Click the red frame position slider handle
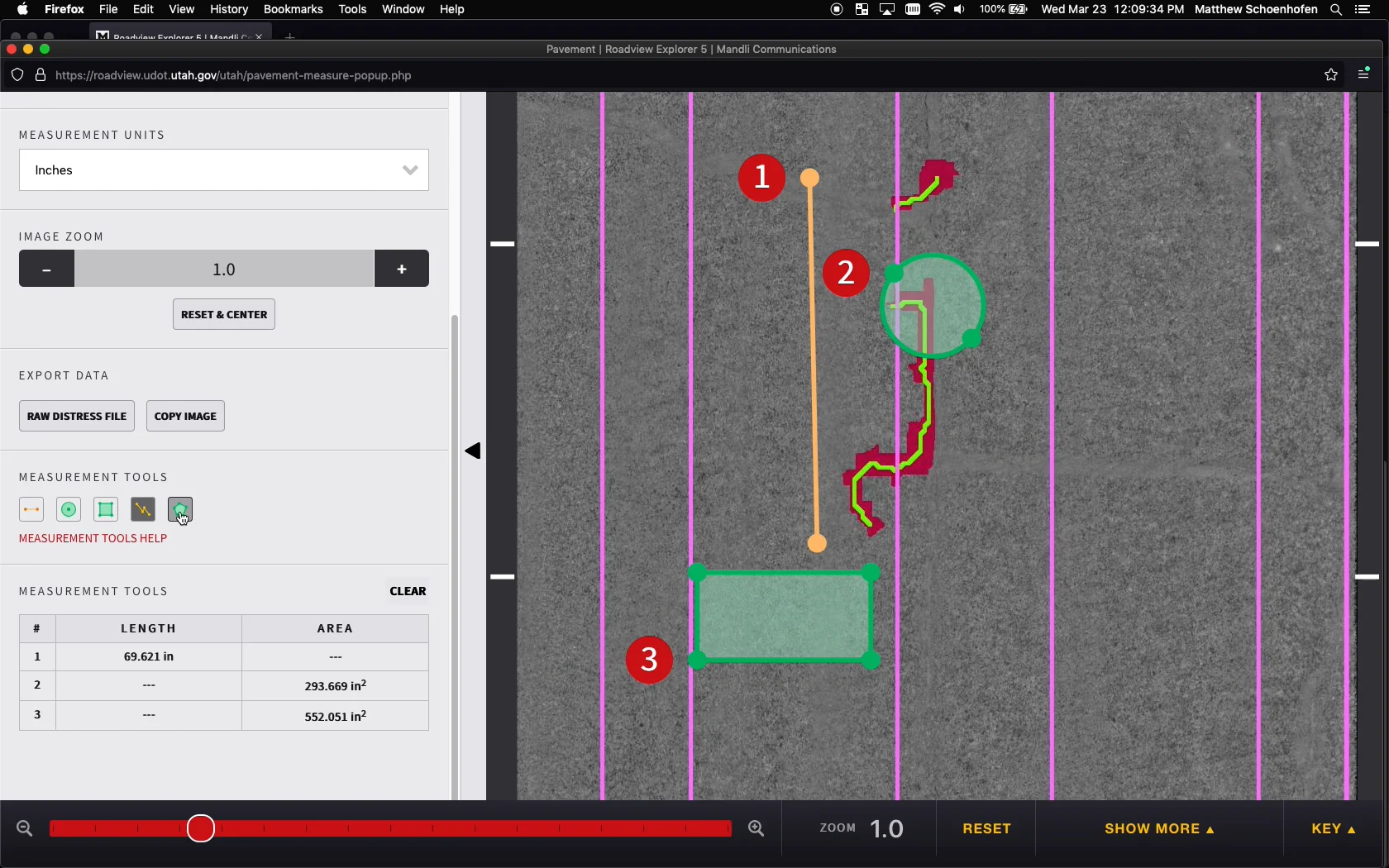 coord(200,828)
